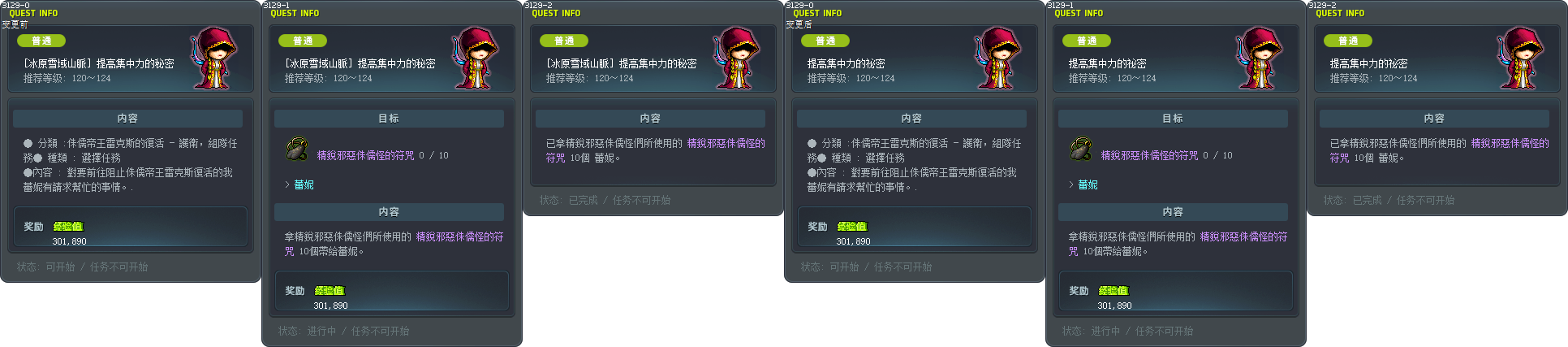Open the purple 精銳邪惡伴儒怪的符咒 link beside 0 / 10 in the [冰原雪域山脈] panel
This screenshot has height=347, width=1568.
(x=365, y=155)
